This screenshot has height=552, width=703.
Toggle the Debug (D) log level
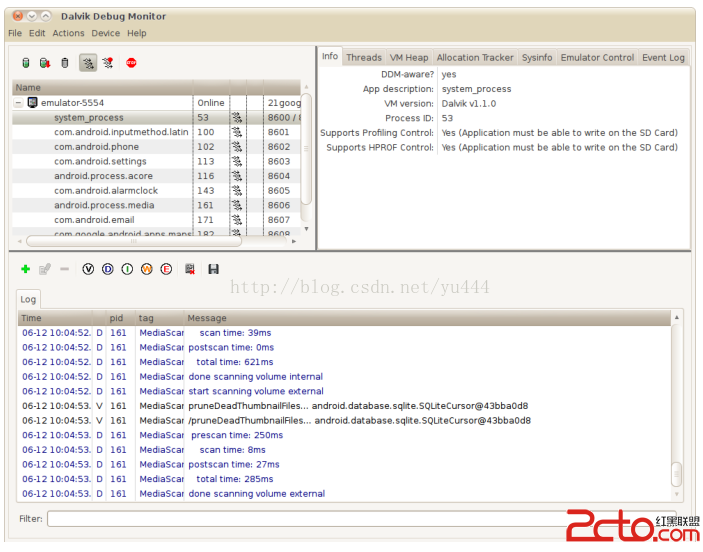pos(108,269)
